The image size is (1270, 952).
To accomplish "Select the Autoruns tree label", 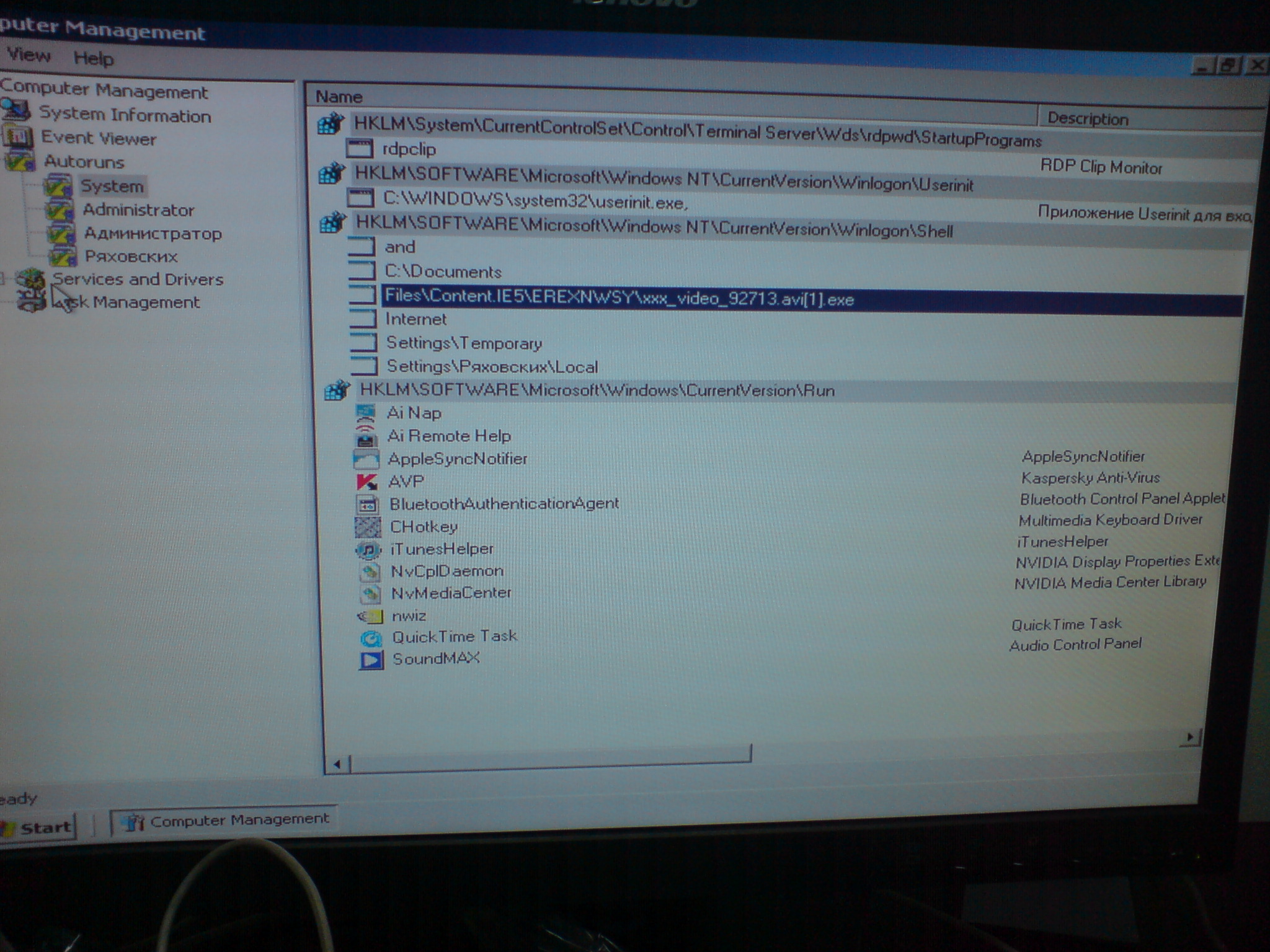I will click(84, 161).
